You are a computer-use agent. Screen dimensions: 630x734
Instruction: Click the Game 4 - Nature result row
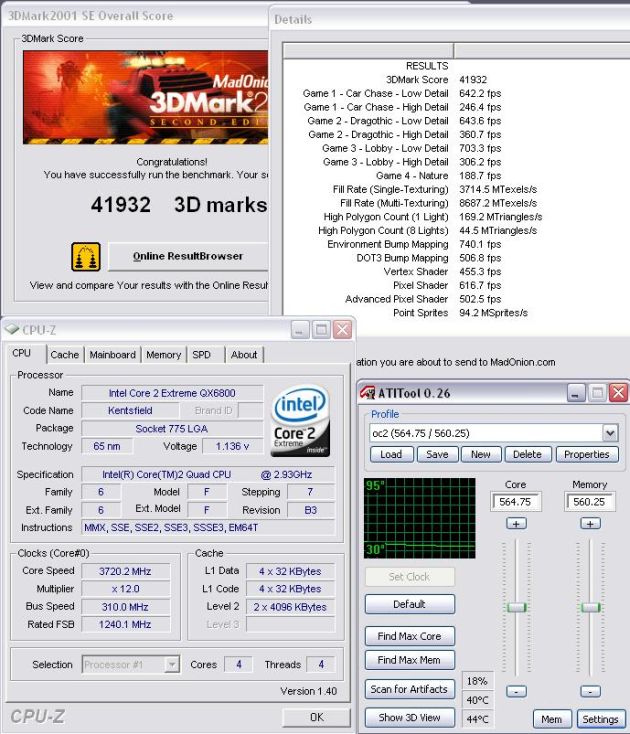click(x=438, y=176)
